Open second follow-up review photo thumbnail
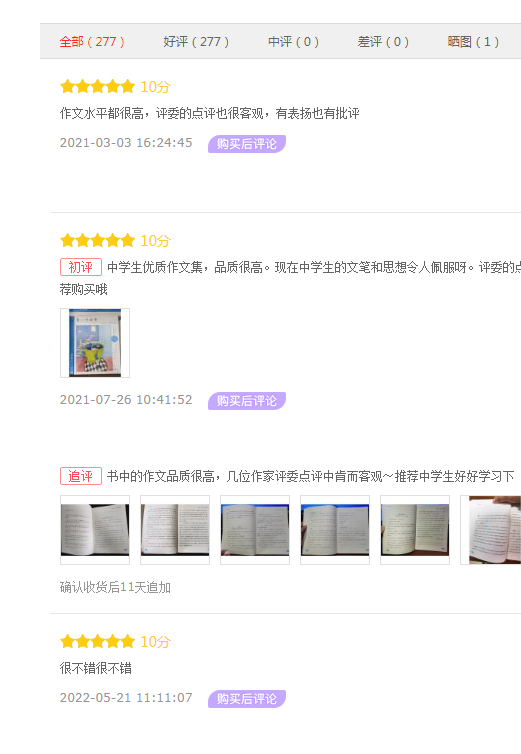Image resolution: width=521 pixels, height=754 pixels. click(175, 530)
